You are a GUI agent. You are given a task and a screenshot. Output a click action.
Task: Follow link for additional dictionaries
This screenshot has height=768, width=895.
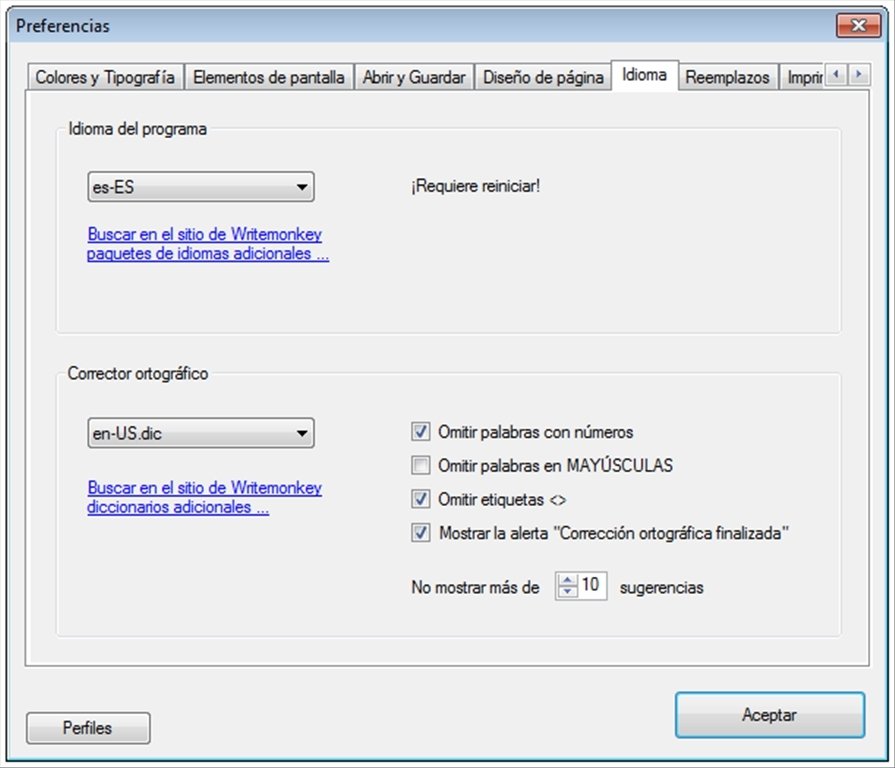click(x=204, y=497)
